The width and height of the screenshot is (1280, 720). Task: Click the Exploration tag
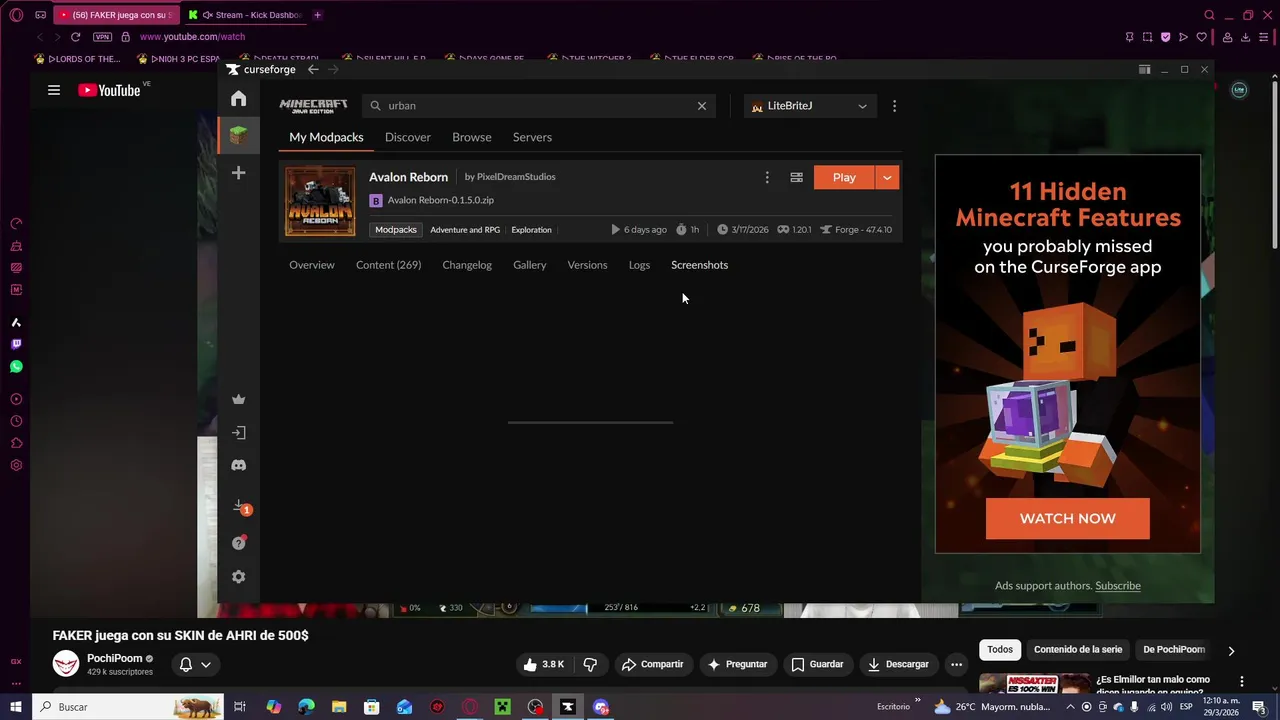pos(531,230)
